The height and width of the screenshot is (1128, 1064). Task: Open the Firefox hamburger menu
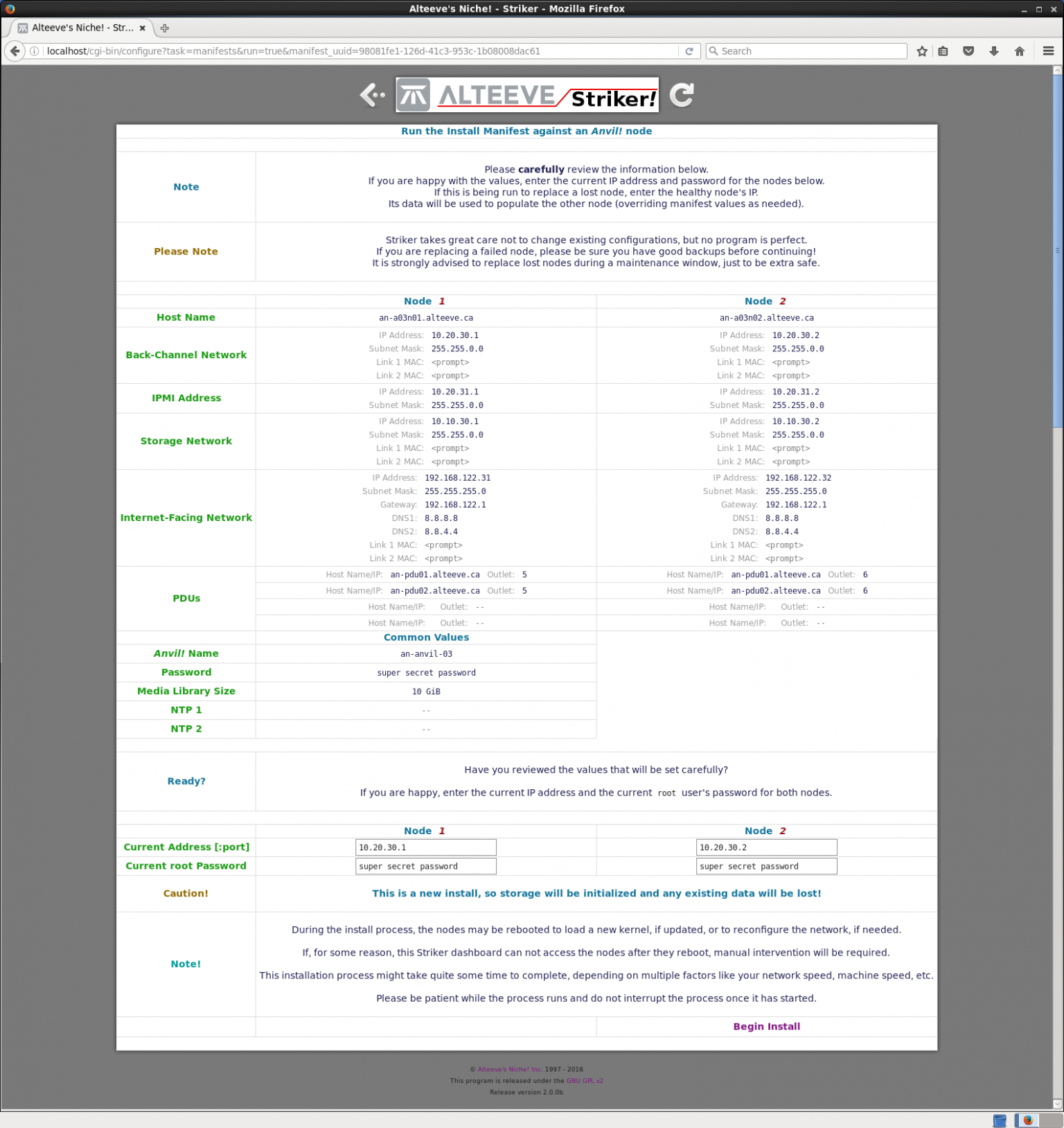pos(1048,51)
